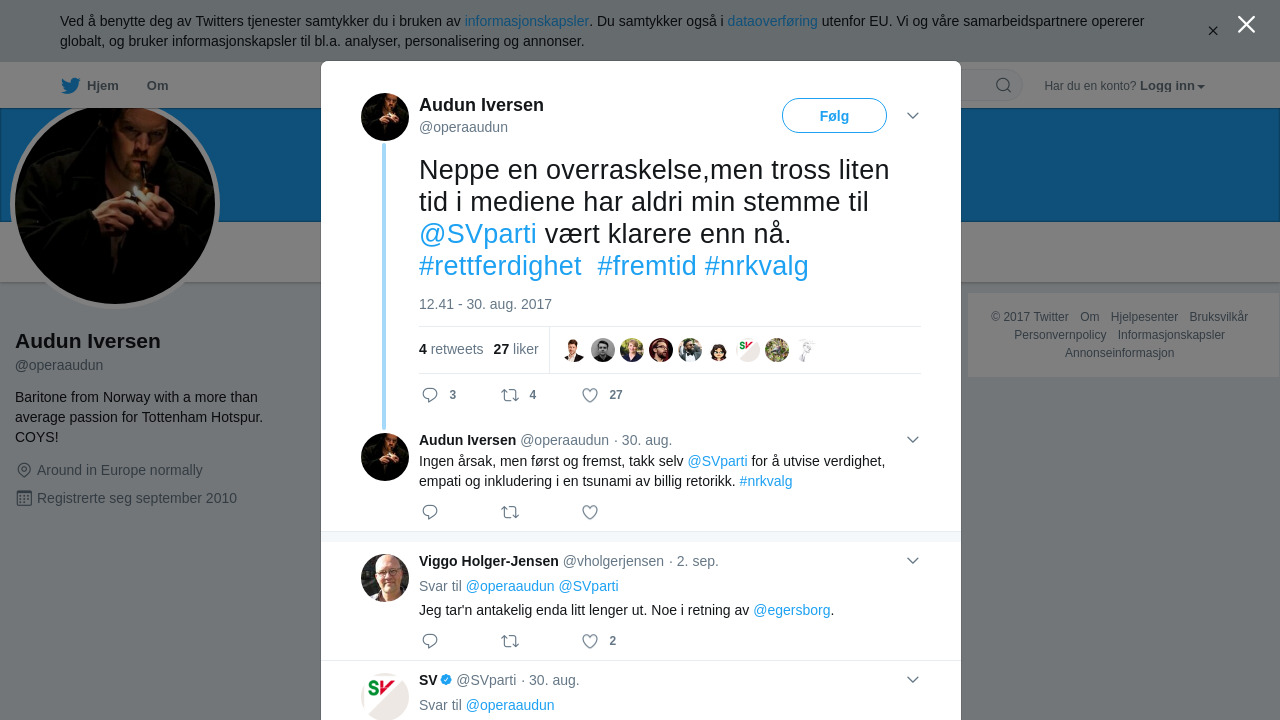The width and height of the screenshot is (1280, 720).
Task: Like Audun Iversen's second thread tweet
Action: pyautogui.click(x=590, y=512)
